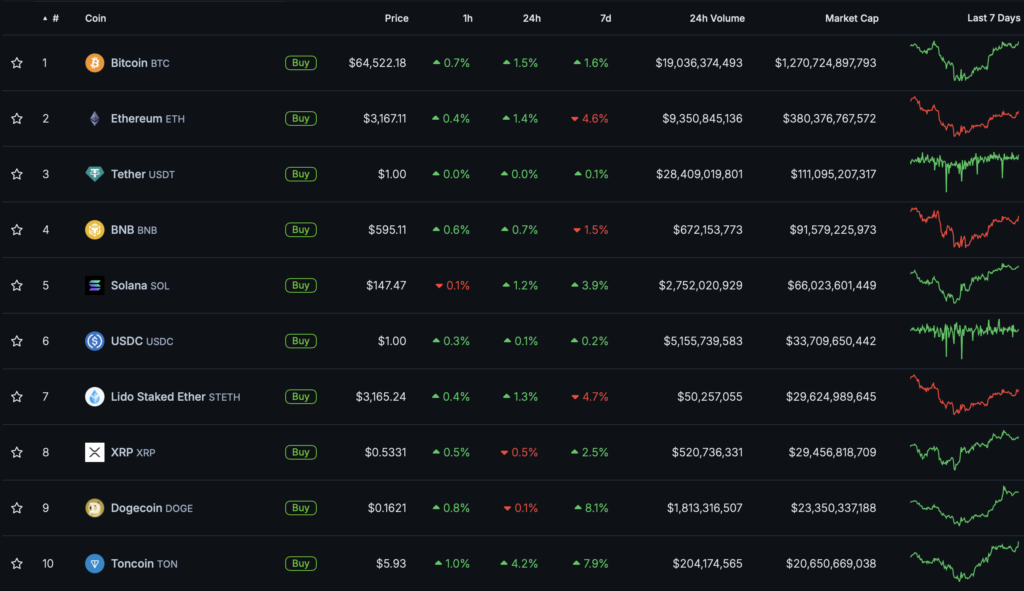Click the BNB coin logo icon
Image resolution: width=1024 pixels, height=591 pixels.
pos(94,230)
